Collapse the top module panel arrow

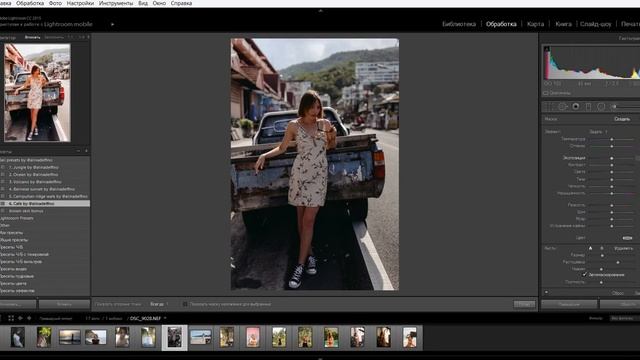pos(320,11)
